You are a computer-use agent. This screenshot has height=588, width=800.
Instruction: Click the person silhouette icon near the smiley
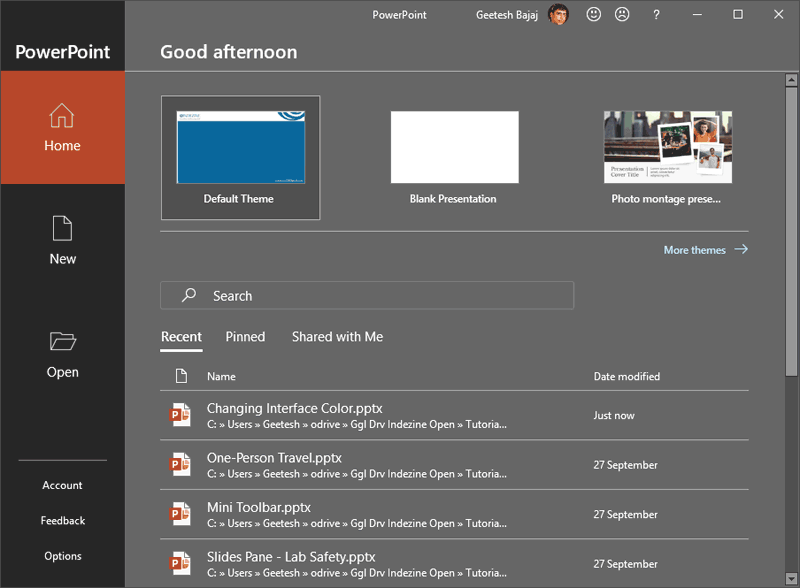tap(621, 15)
